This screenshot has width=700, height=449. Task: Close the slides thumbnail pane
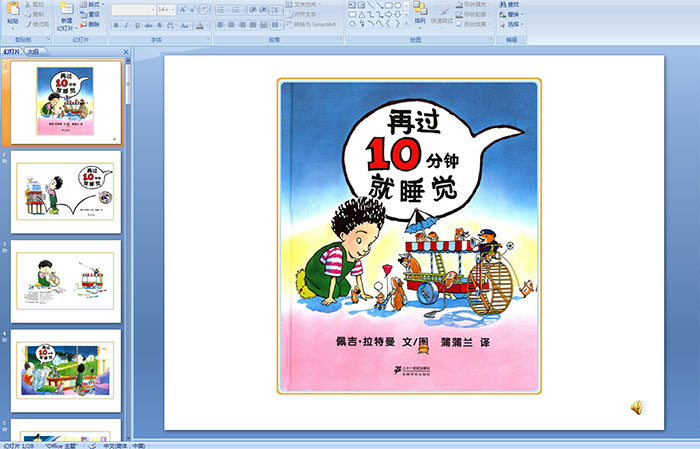[x=126, y=52]
